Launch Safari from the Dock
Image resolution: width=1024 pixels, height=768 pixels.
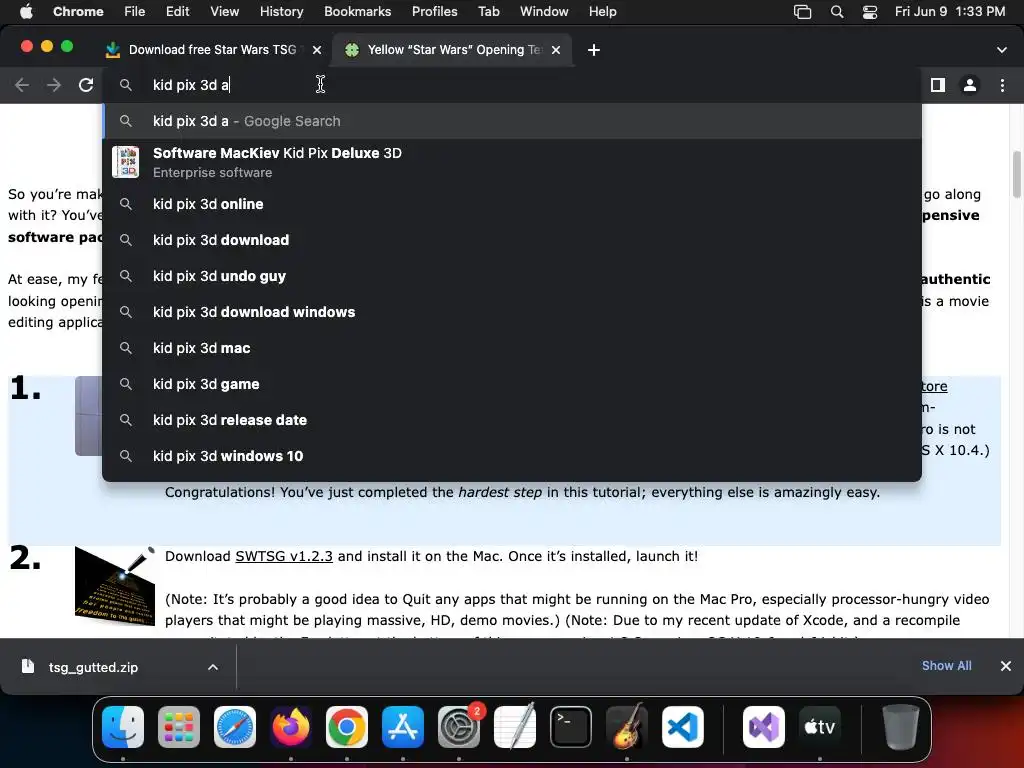click(x=235, y=727)
